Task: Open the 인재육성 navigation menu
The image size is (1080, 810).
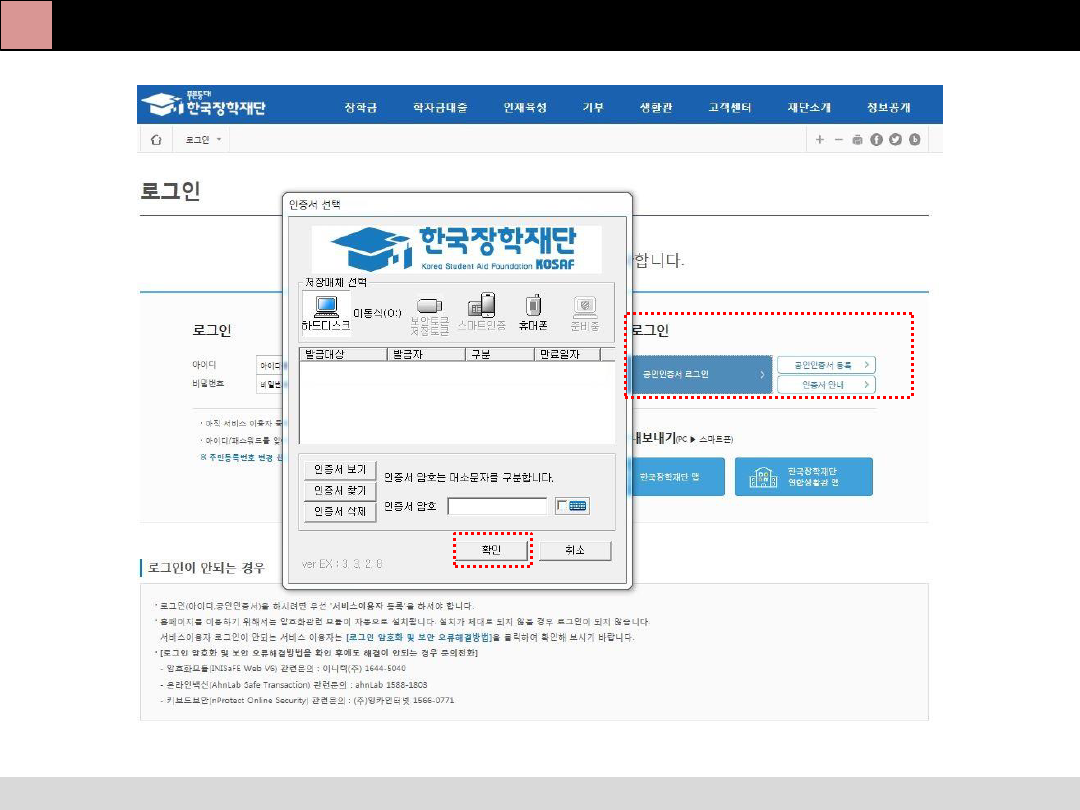Action: click(525, 107)
